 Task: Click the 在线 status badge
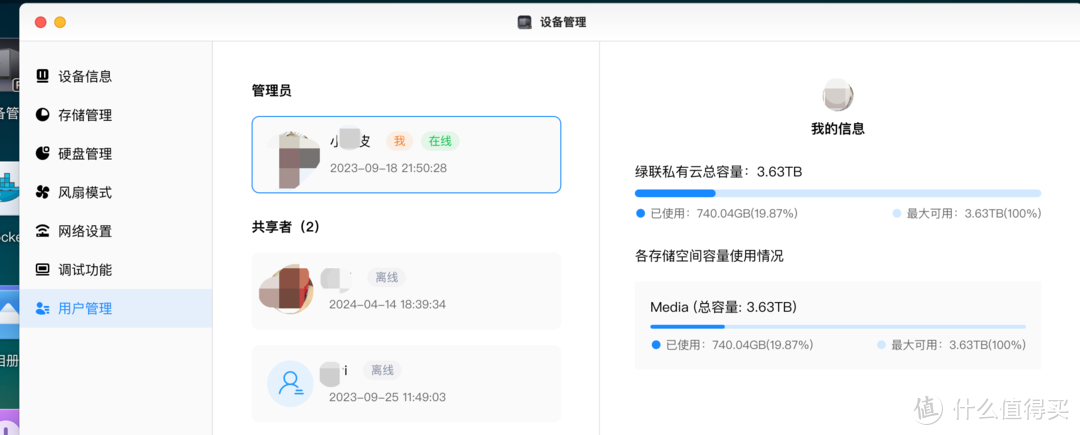point(440,141)
